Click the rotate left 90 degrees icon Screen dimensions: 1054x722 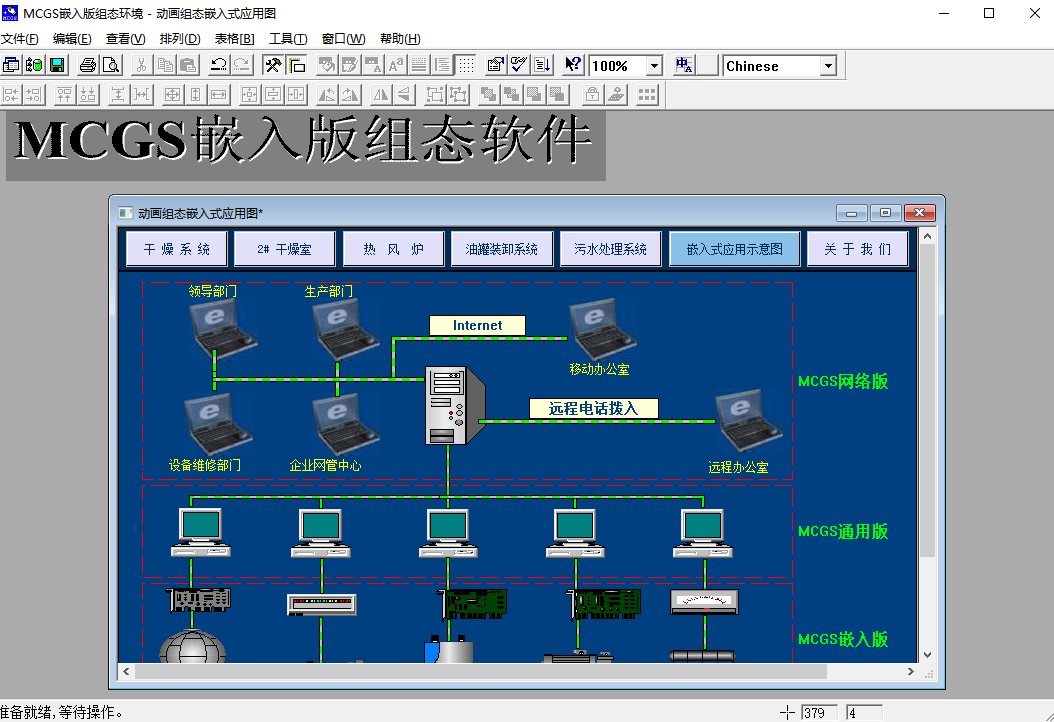(x=327, y=95)
